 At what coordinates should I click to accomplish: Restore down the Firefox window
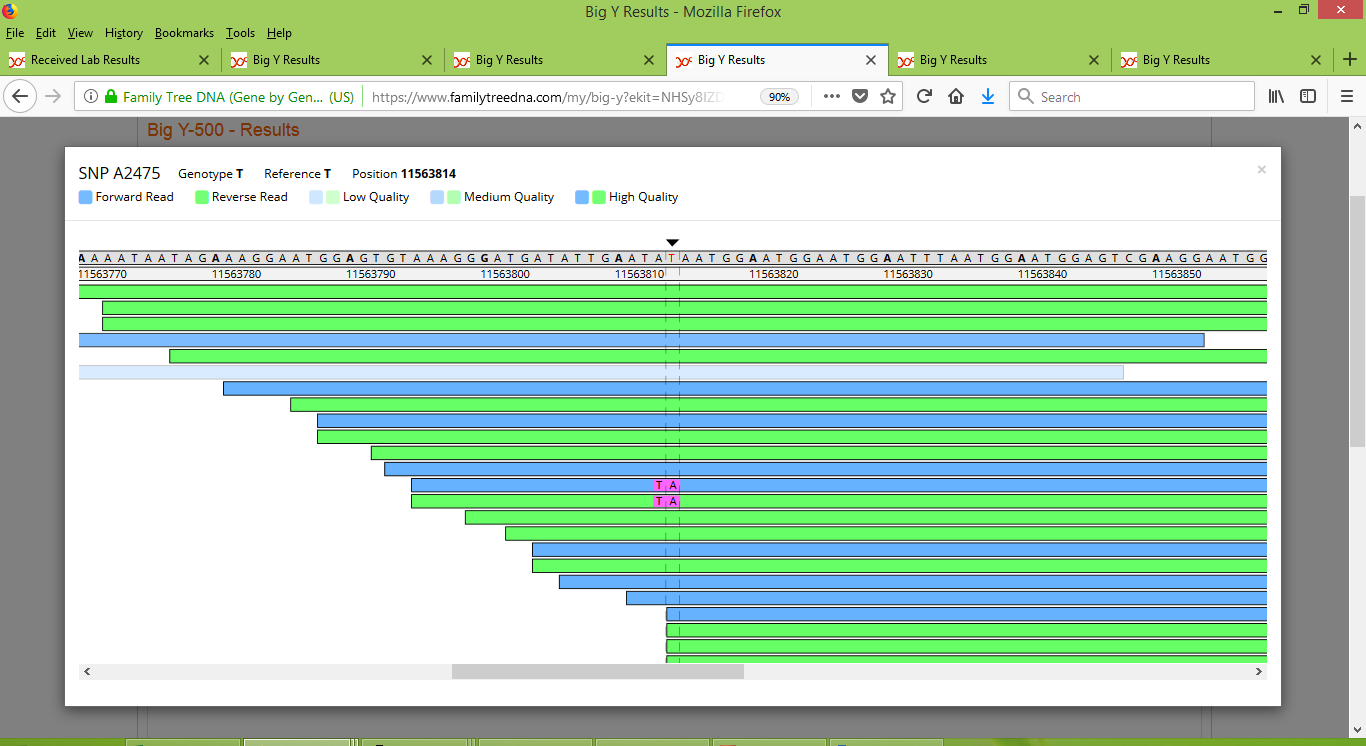[x=1304, y=10]
